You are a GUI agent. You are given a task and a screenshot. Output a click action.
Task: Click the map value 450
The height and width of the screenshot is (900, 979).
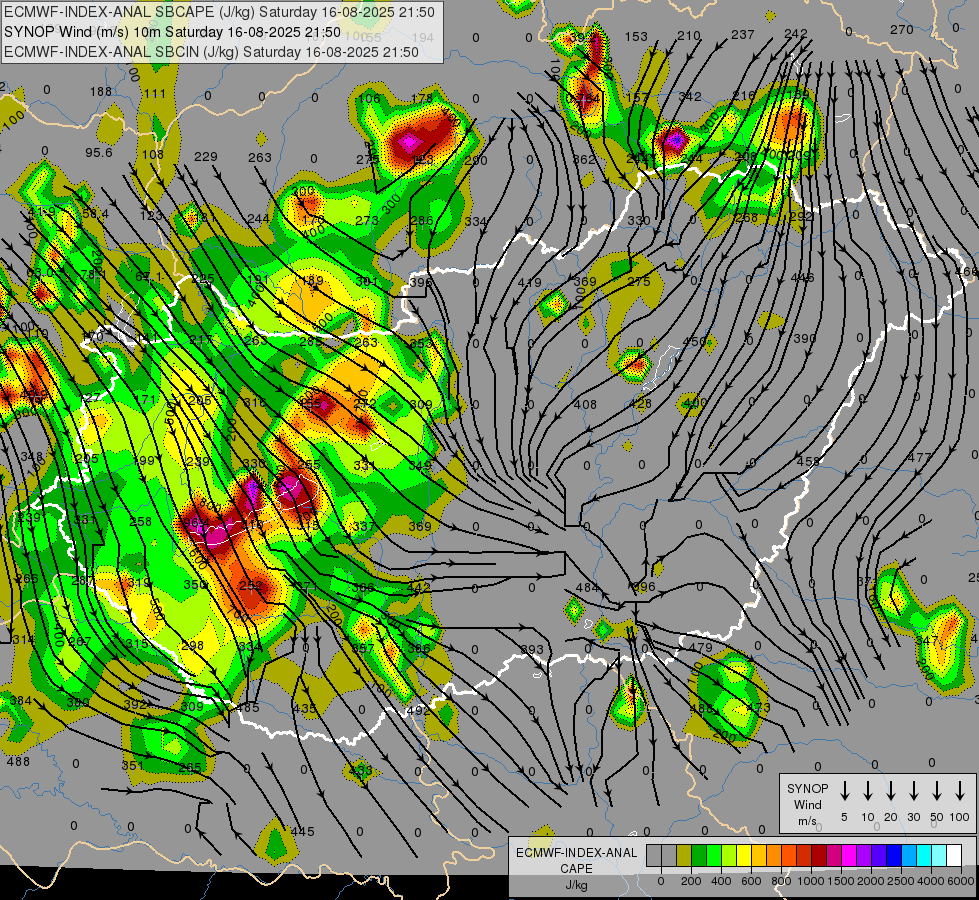694,342
